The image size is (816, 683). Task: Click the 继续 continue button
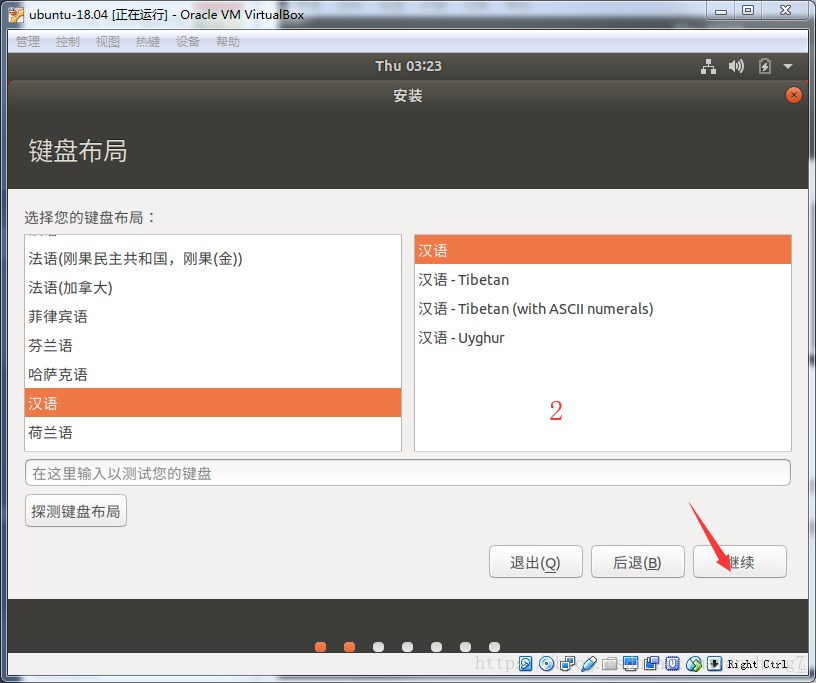[x=740, y=562]
